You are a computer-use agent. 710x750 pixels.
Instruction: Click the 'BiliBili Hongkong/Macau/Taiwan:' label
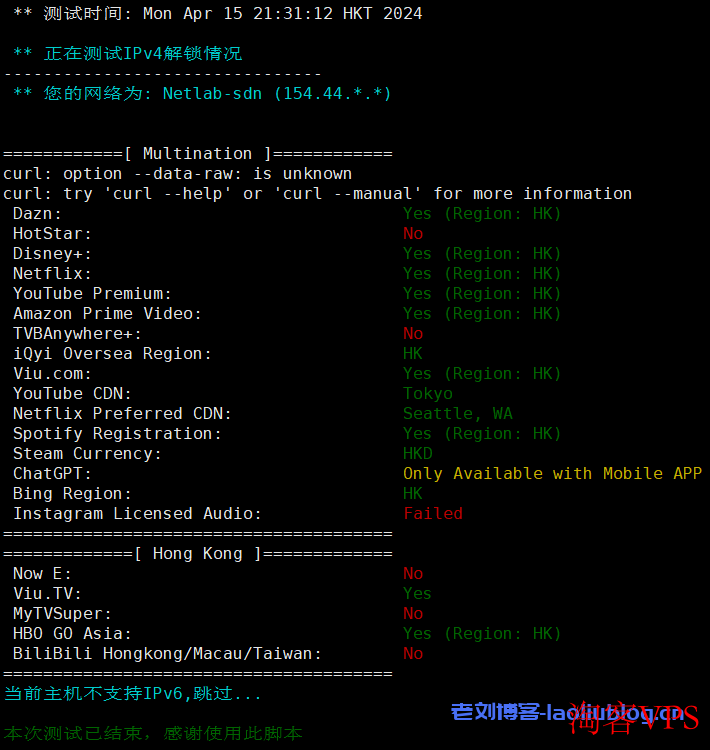click(x=167, y=654)
